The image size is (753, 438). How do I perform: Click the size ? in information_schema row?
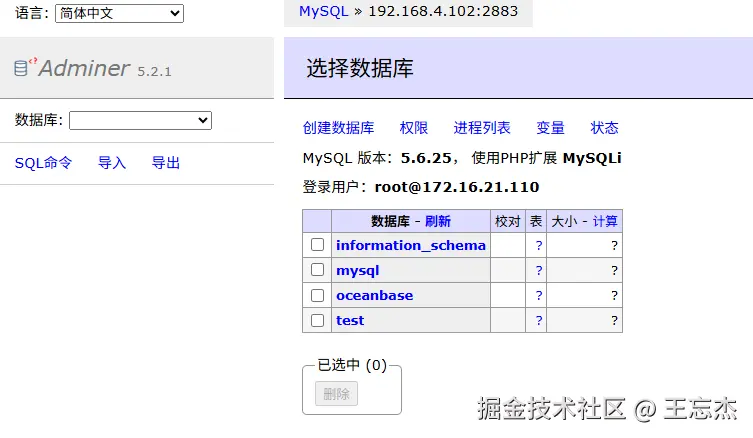tap(614, 245)
